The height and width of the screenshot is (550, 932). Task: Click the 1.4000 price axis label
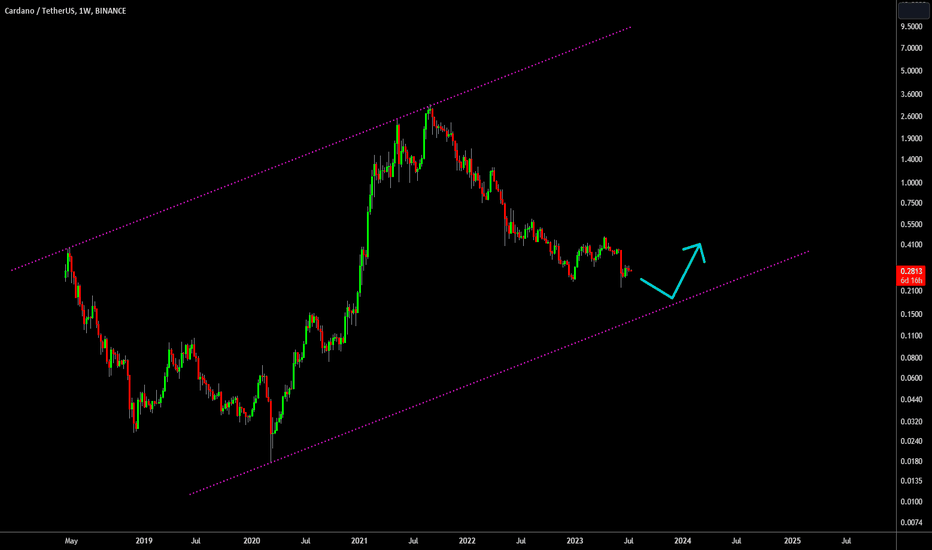coord(911,159)
